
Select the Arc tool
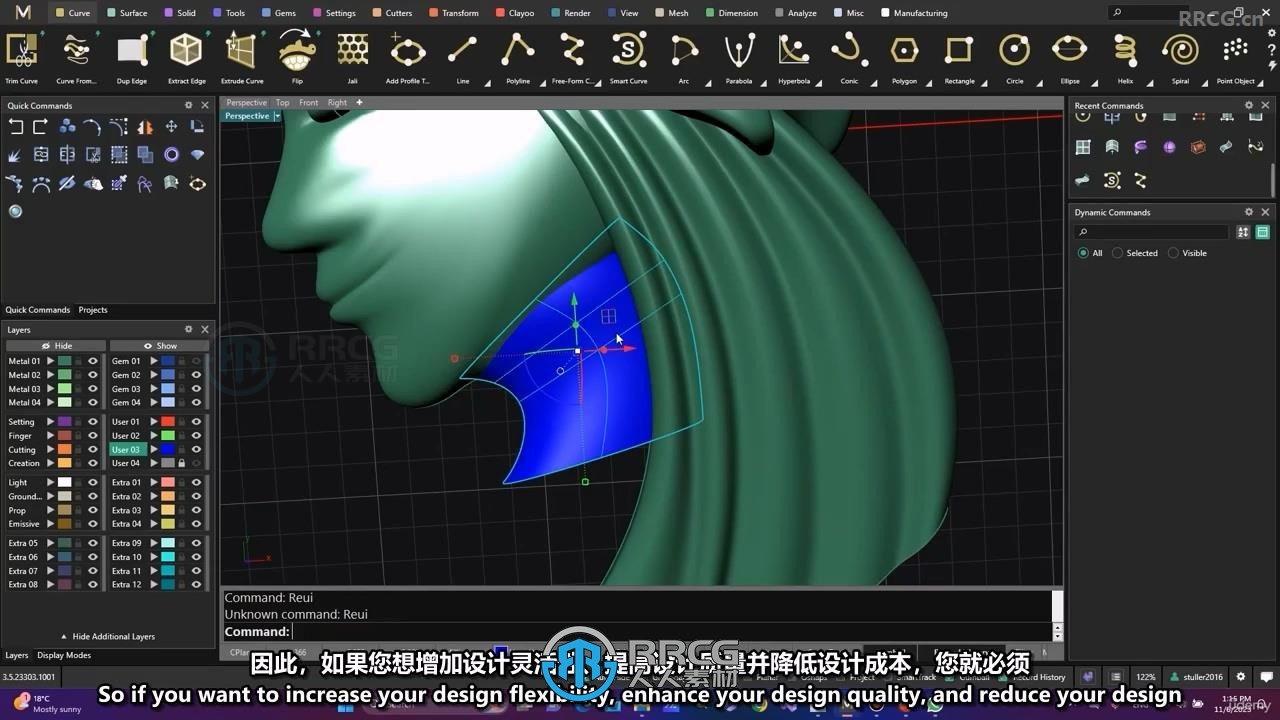684,57
